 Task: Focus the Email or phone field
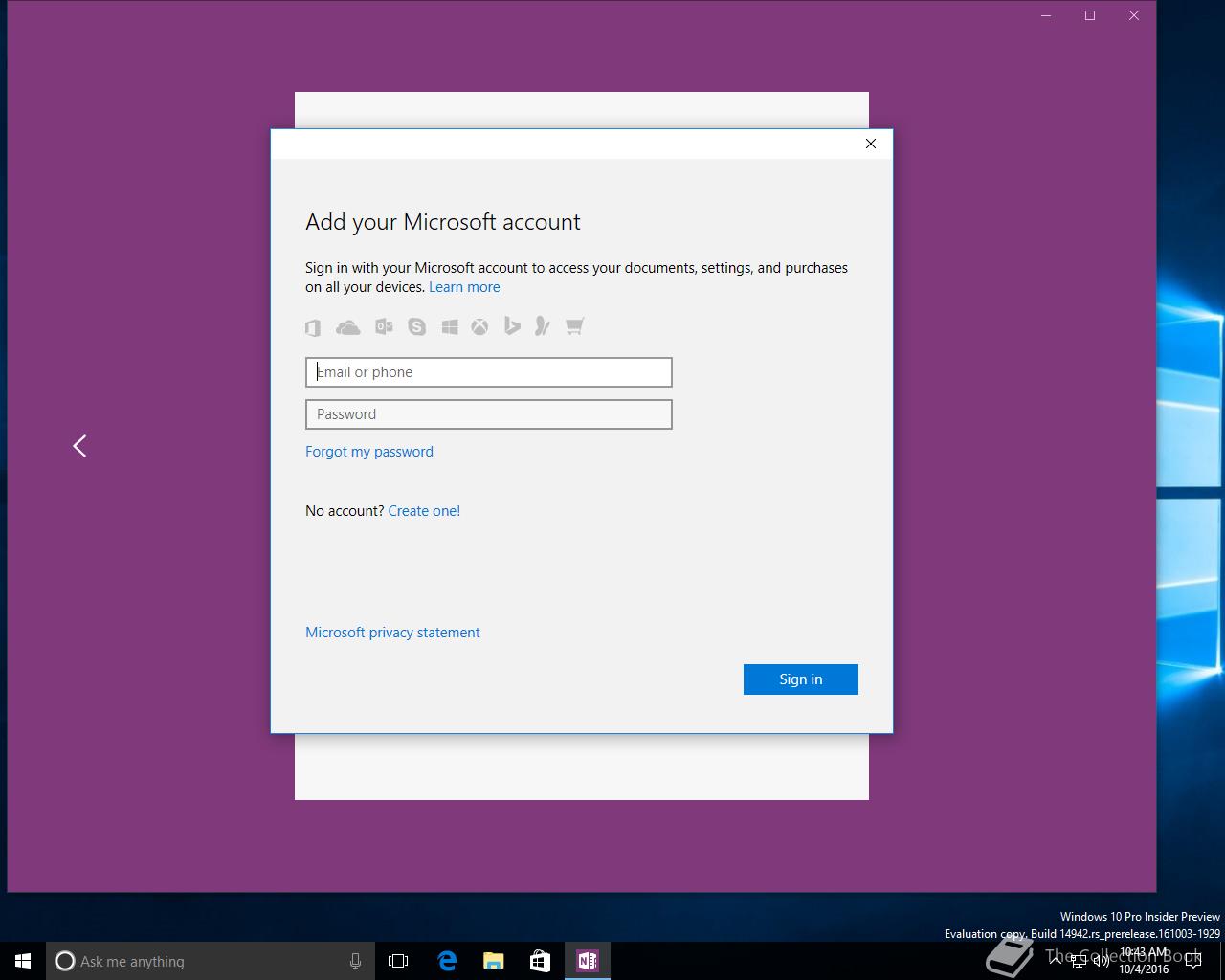tap(489, 372)
